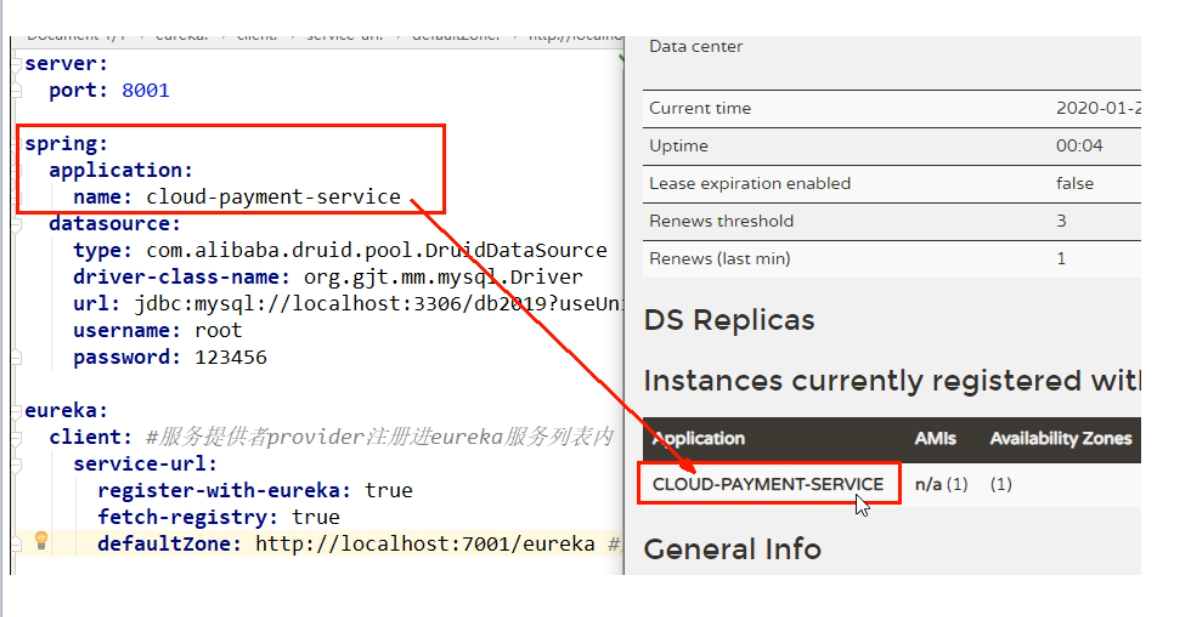Click the register-with-eureka: true line
The width and height of the screenshot is (1189, 617).
tap(255, 490)
